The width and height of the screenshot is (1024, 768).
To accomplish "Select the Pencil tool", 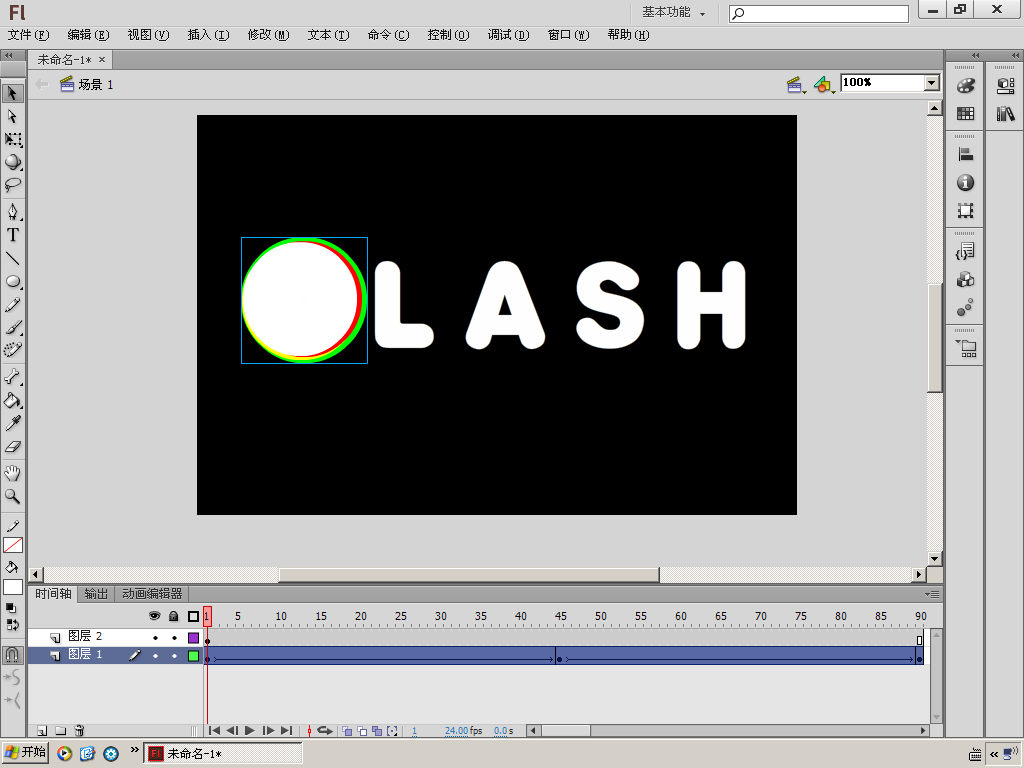I will (x=12, y=305).
